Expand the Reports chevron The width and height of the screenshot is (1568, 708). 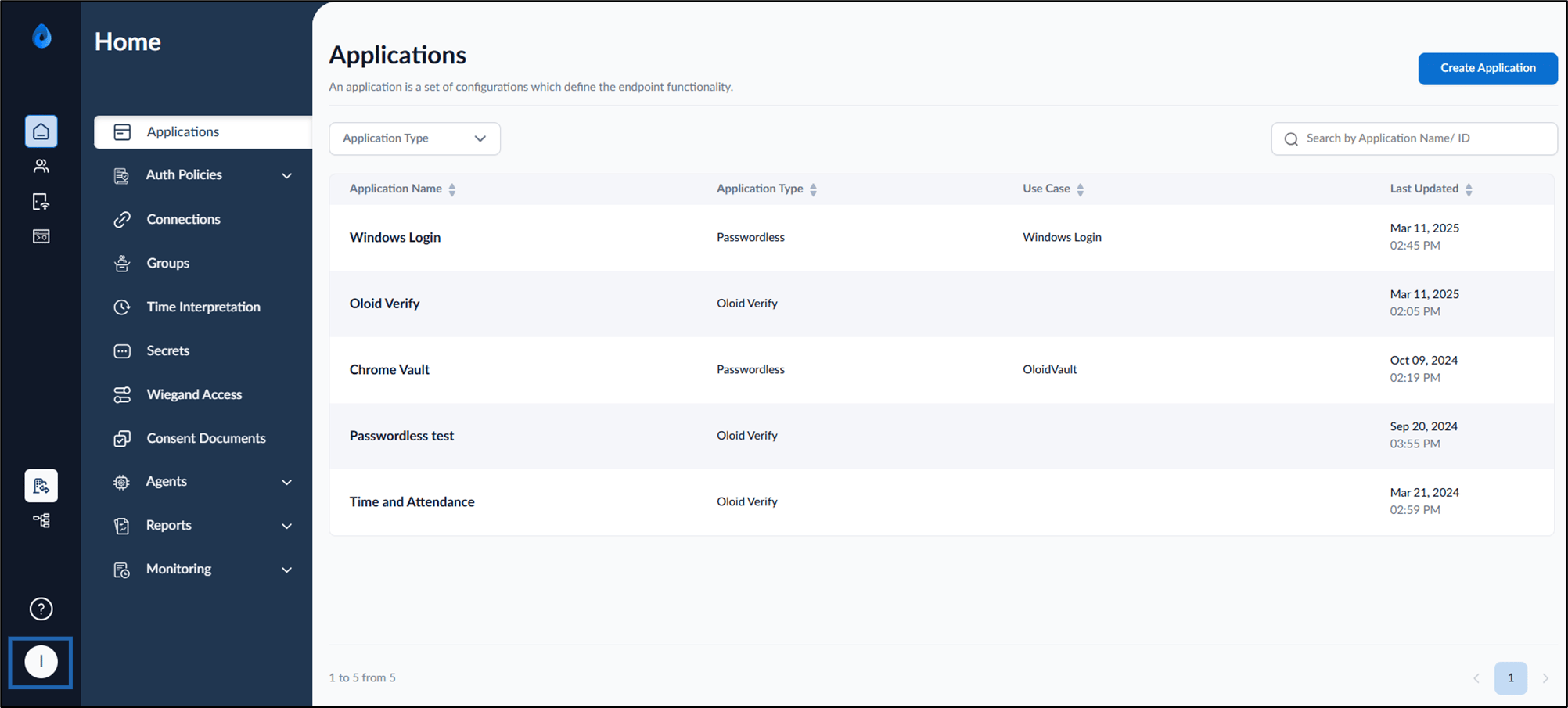(286, 527)
